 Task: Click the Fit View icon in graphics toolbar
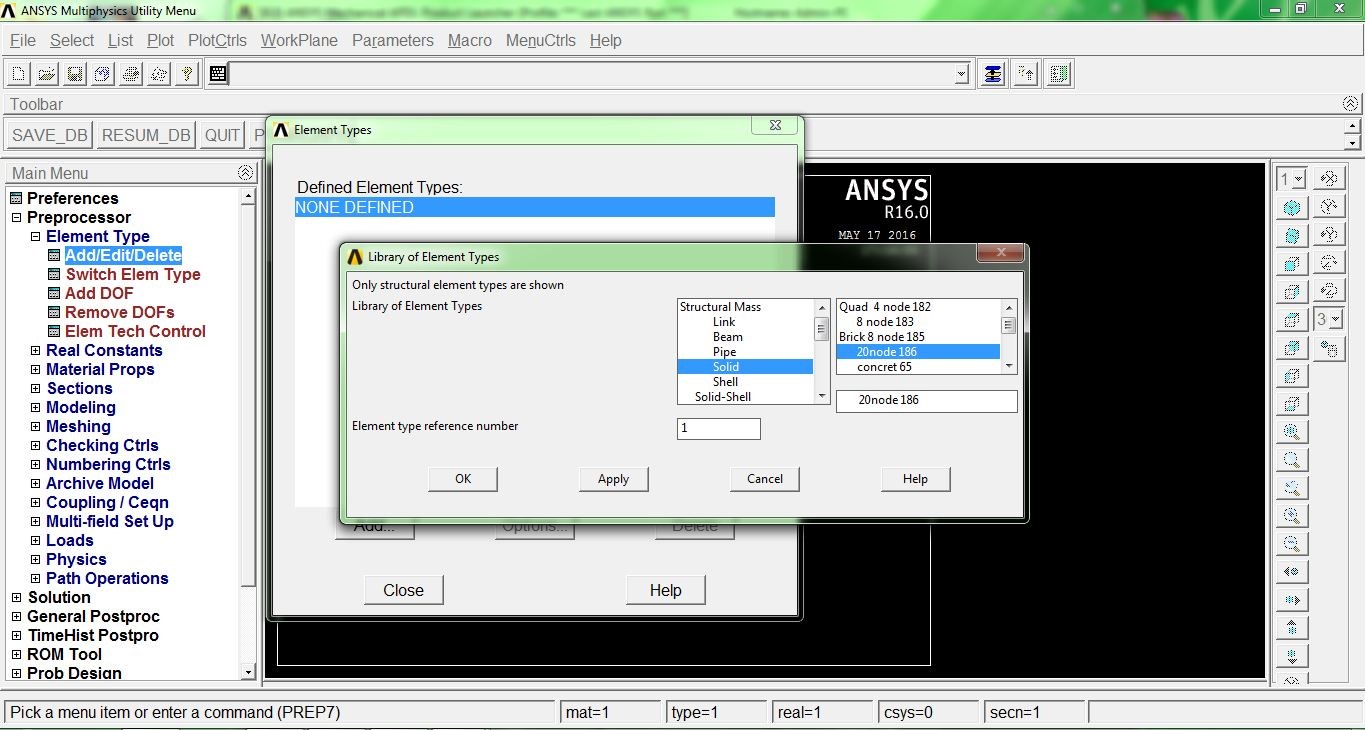1290,432
